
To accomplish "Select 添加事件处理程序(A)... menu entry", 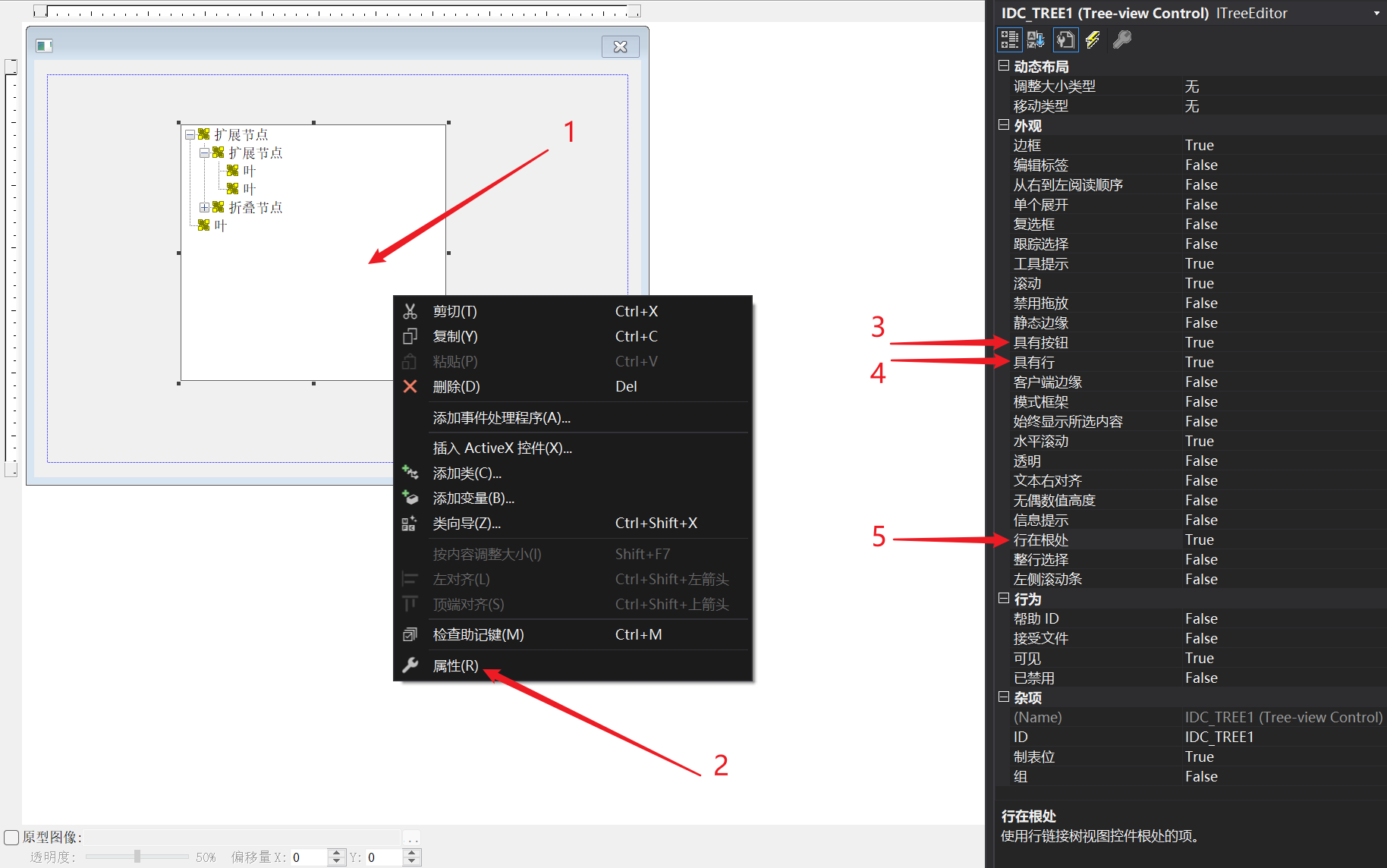I will (573, 417).
